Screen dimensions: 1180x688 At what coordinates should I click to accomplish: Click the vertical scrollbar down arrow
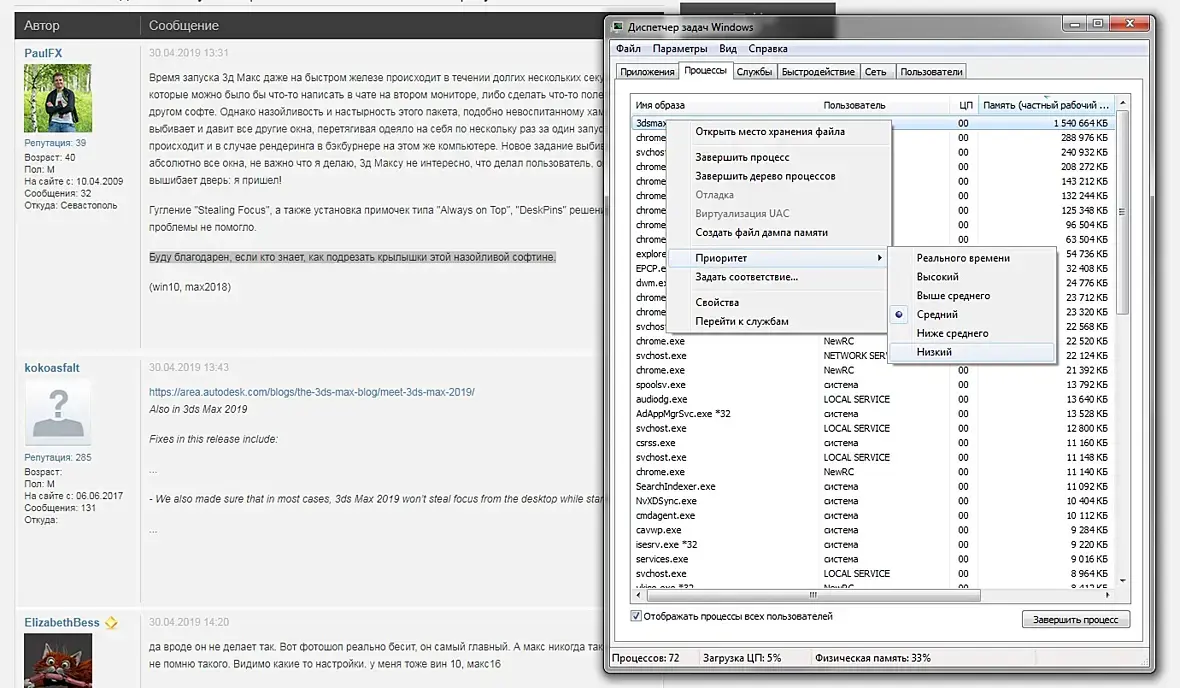click(1123, 580)
